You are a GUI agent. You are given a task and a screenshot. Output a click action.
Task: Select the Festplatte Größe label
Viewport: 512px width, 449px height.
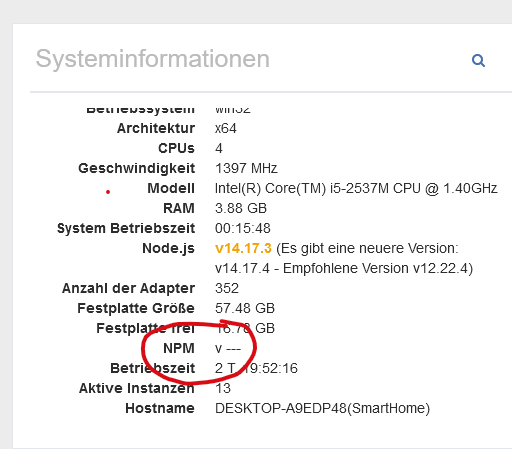[x=136, y=308]
